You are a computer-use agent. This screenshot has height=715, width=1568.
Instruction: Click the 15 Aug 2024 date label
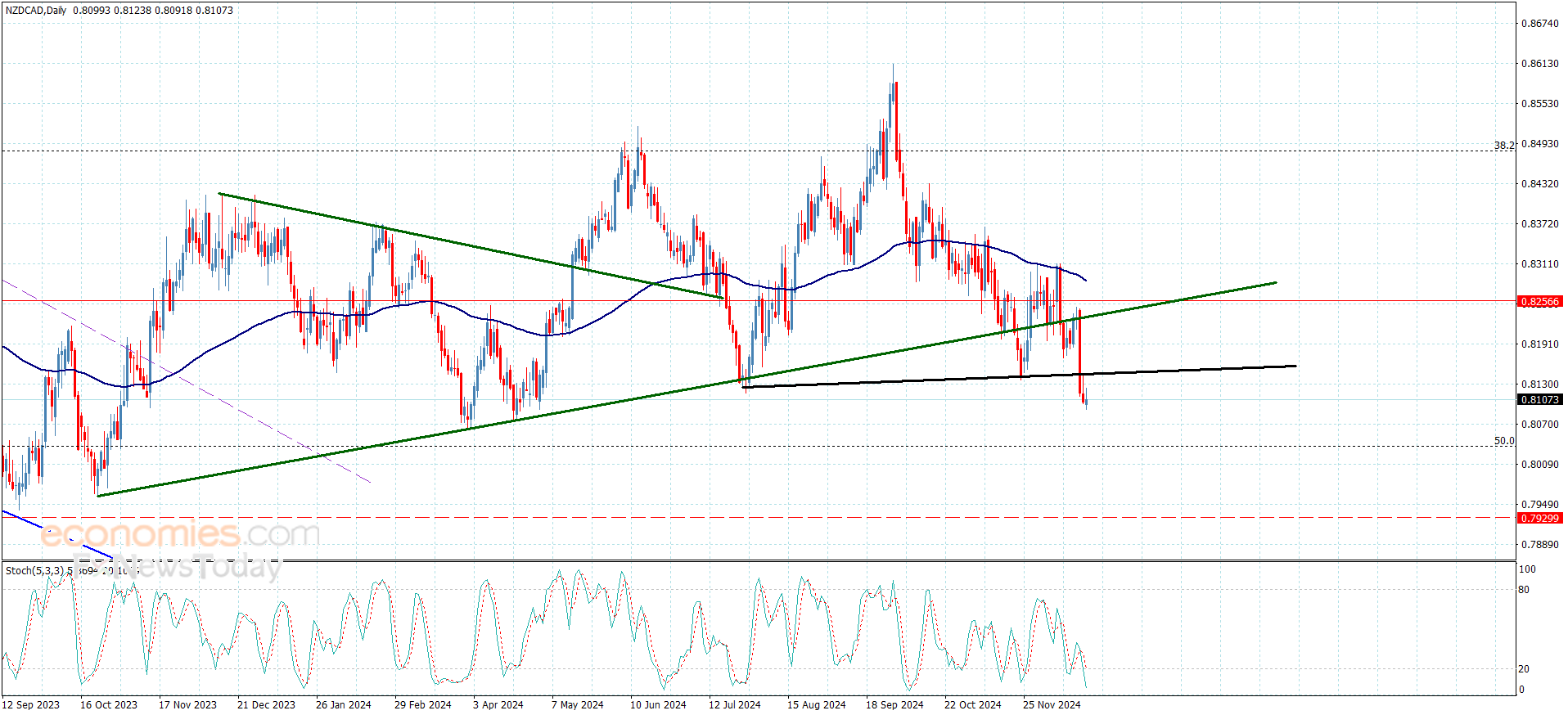pos(817,704)
